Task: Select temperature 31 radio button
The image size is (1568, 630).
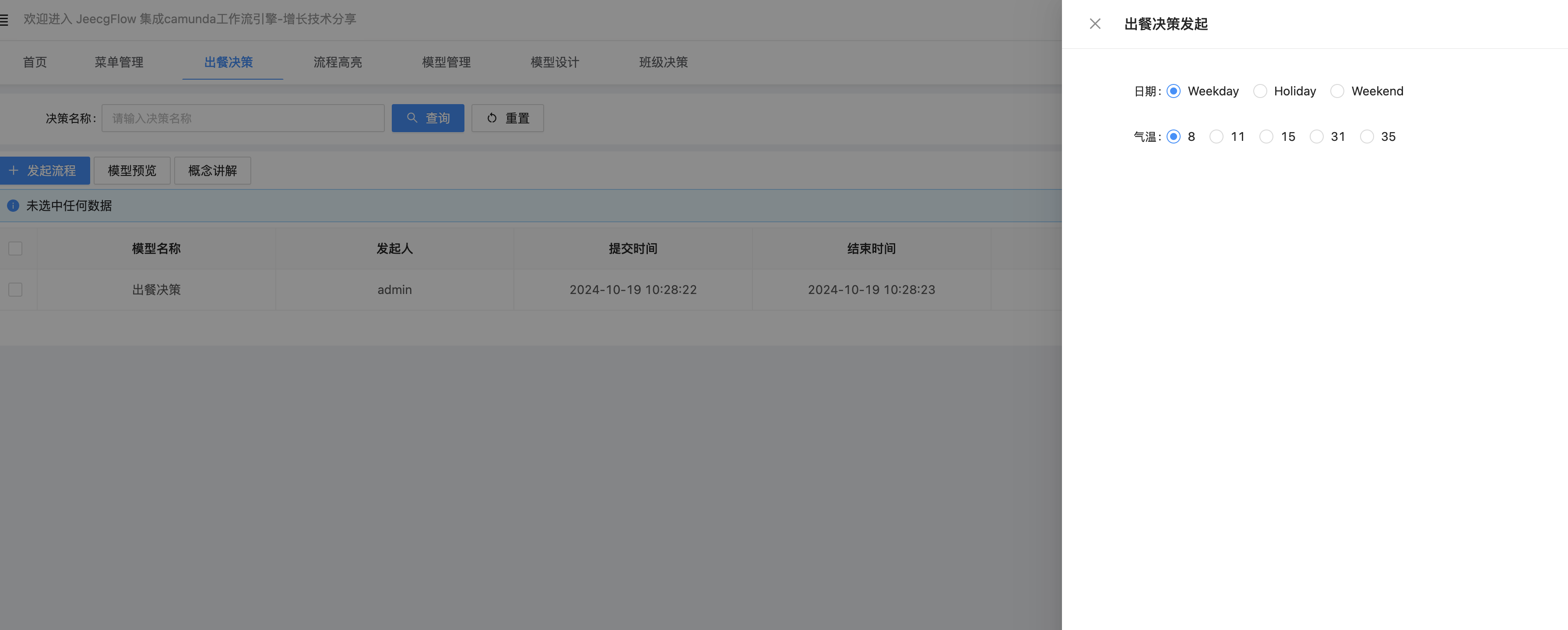Action: (x=1316, y=137)
